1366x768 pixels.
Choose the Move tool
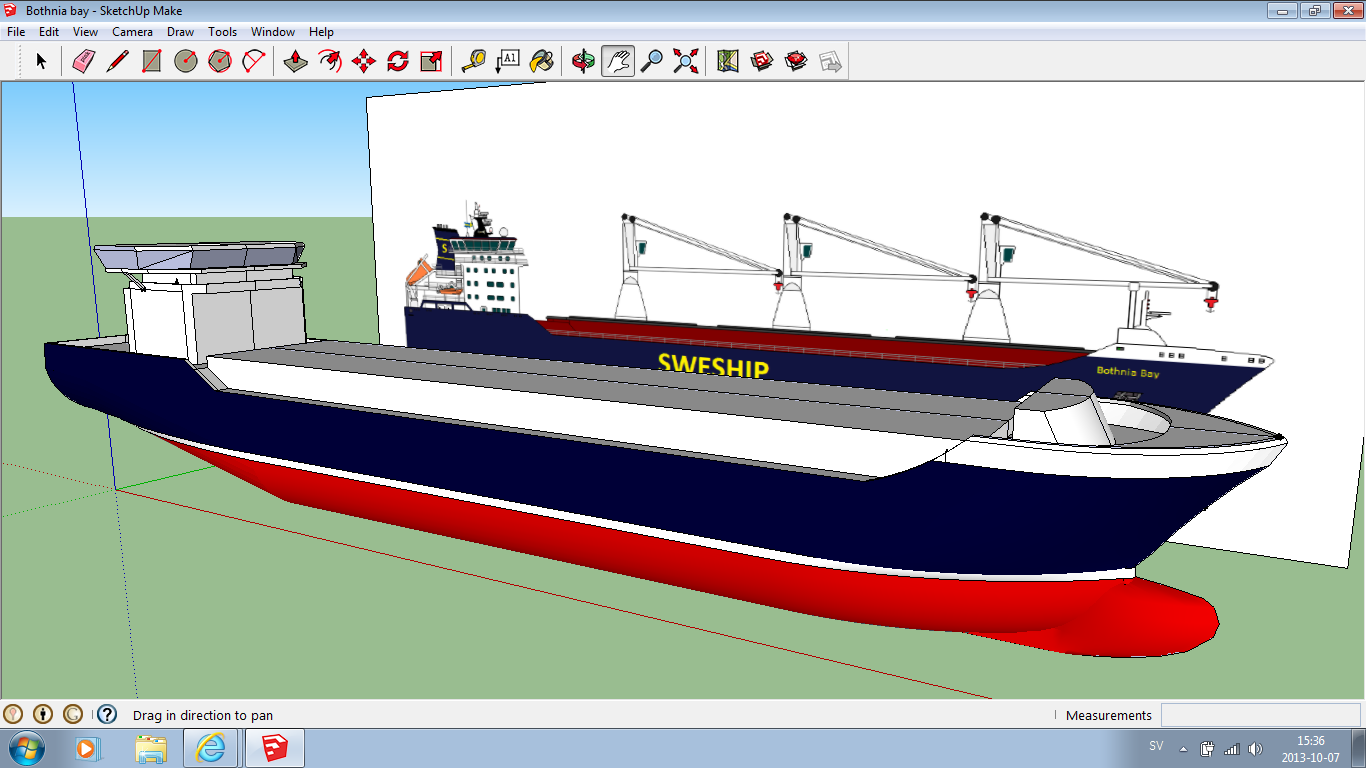[x=364, y=61]
